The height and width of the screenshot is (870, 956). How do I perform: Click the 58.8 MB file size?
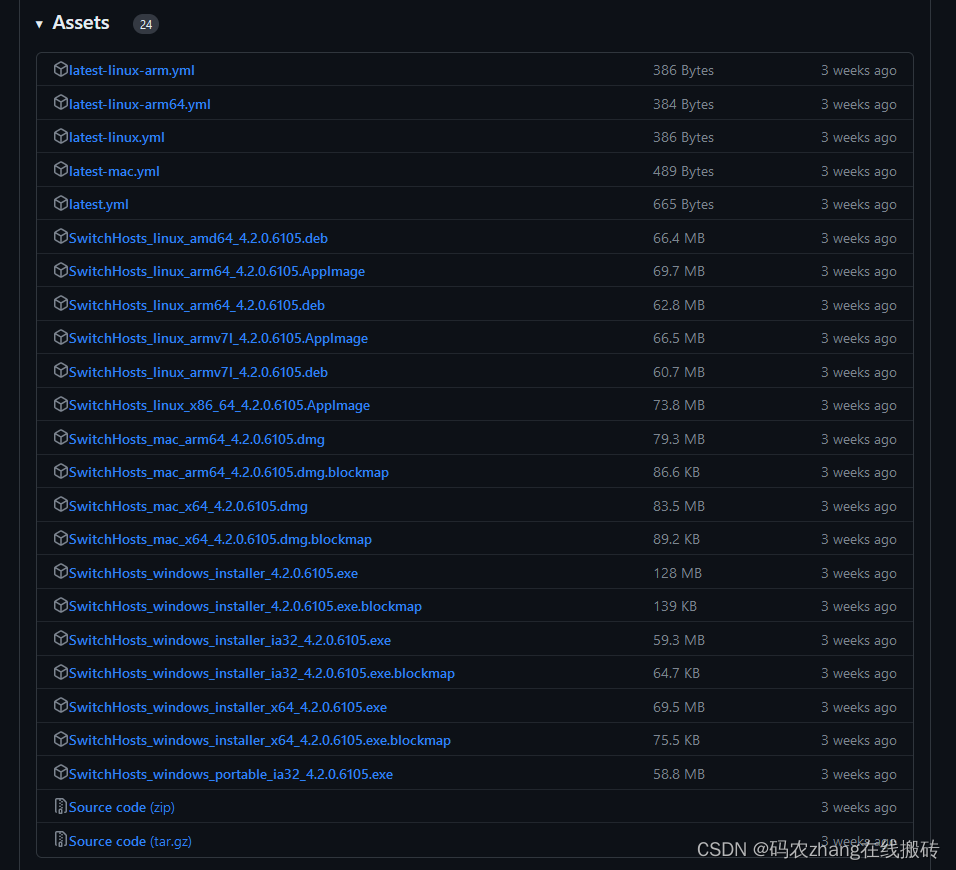point(679,775)
